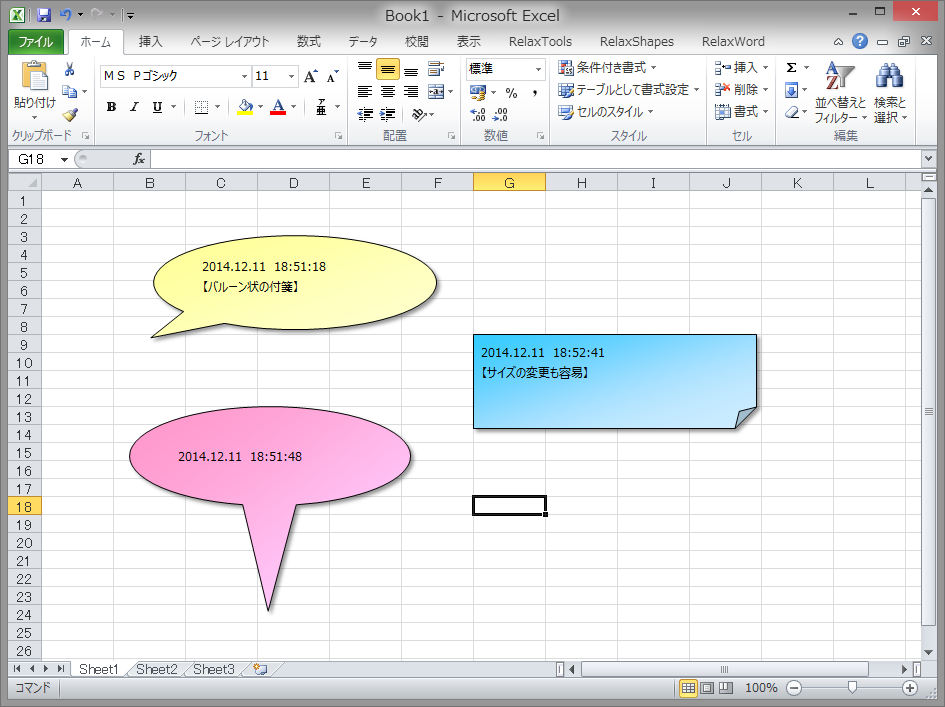Select column G header
The image size is (945, 707).
coord(509,183)
